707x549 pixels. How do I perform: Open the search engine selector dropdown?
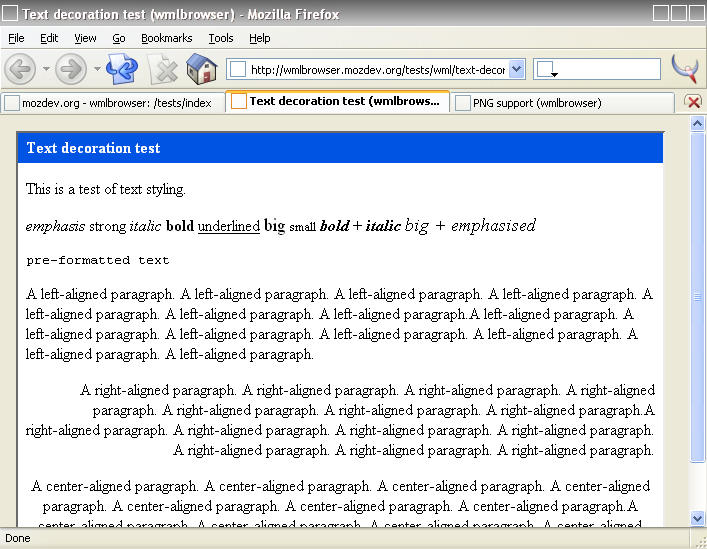pos(547,69)
